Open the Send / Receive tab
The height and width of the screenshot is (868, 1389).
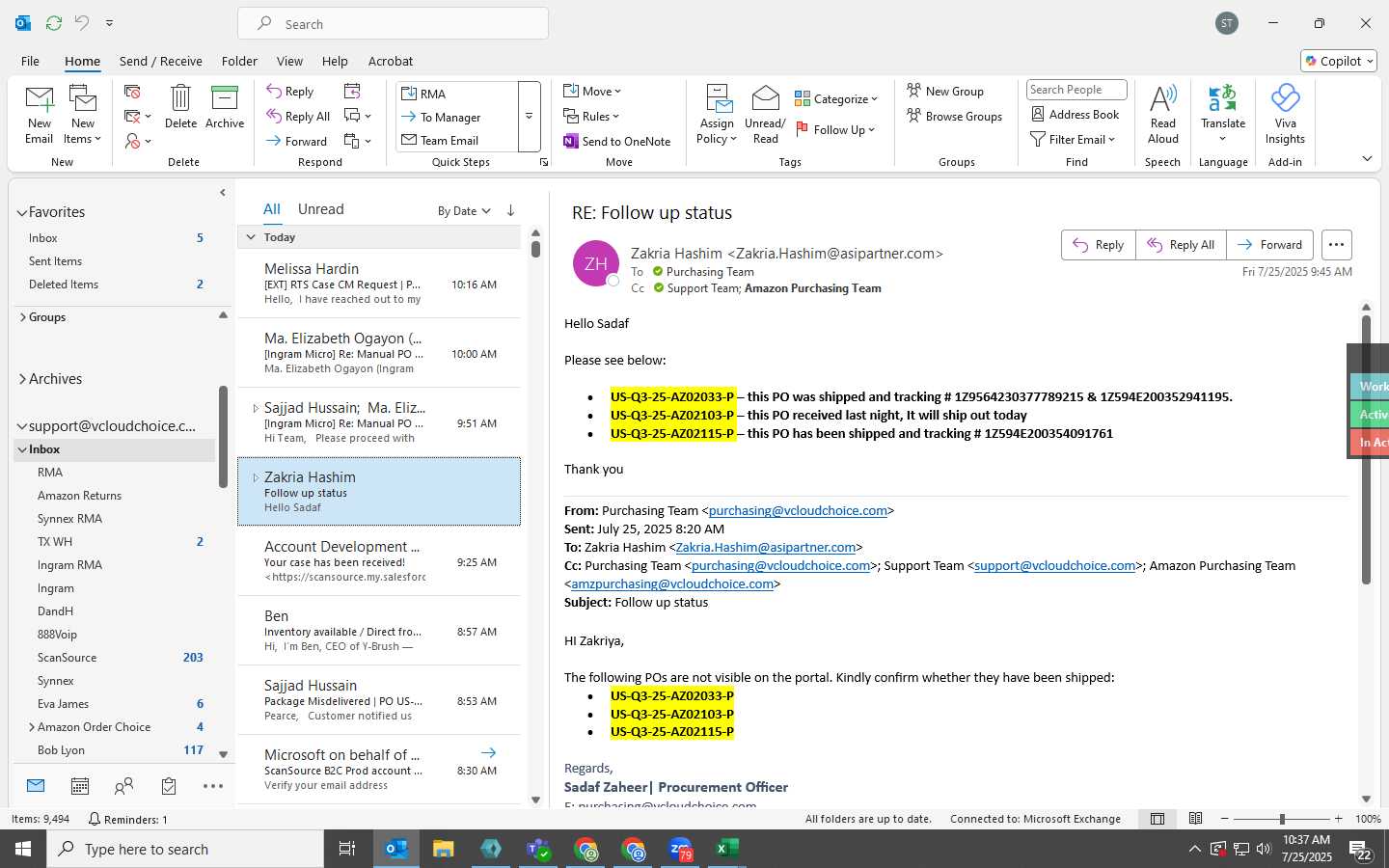(x=160, y=61)
